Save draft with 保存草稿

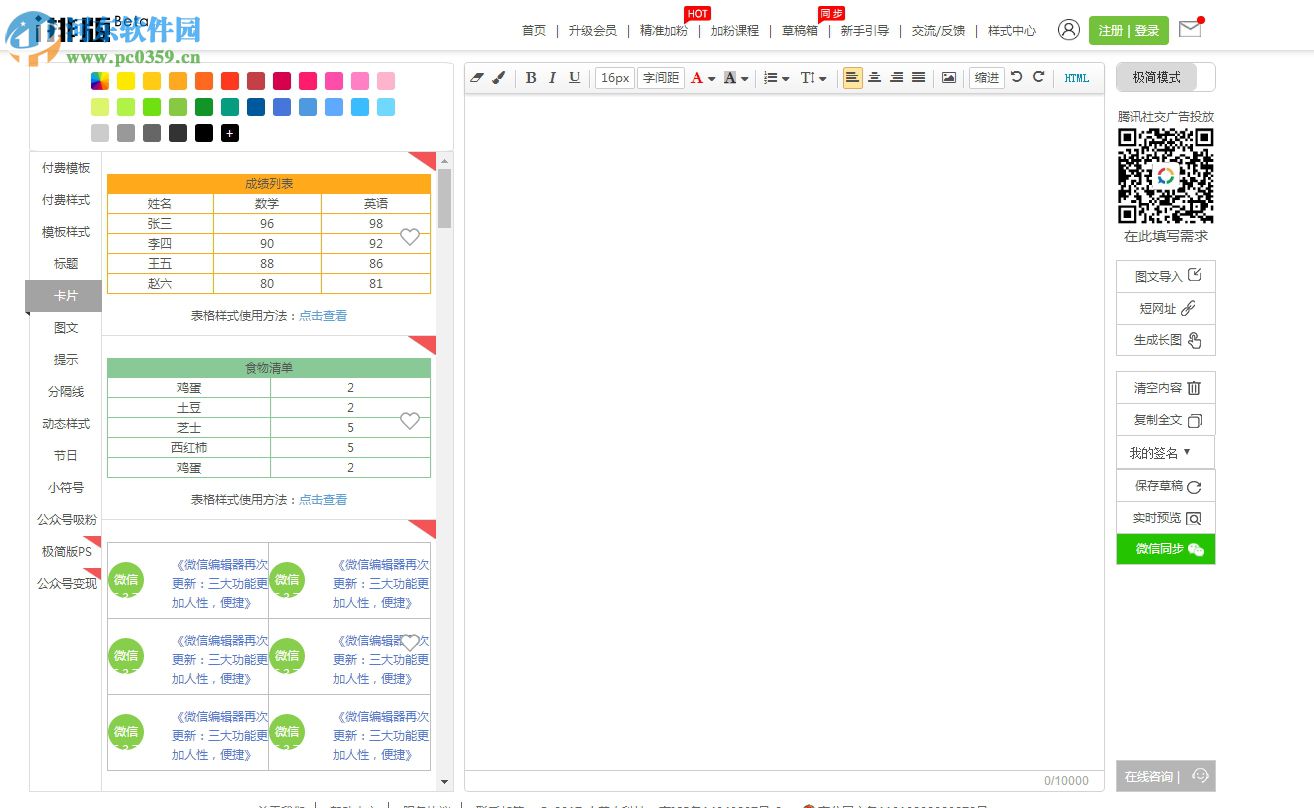coord(1166,486)
